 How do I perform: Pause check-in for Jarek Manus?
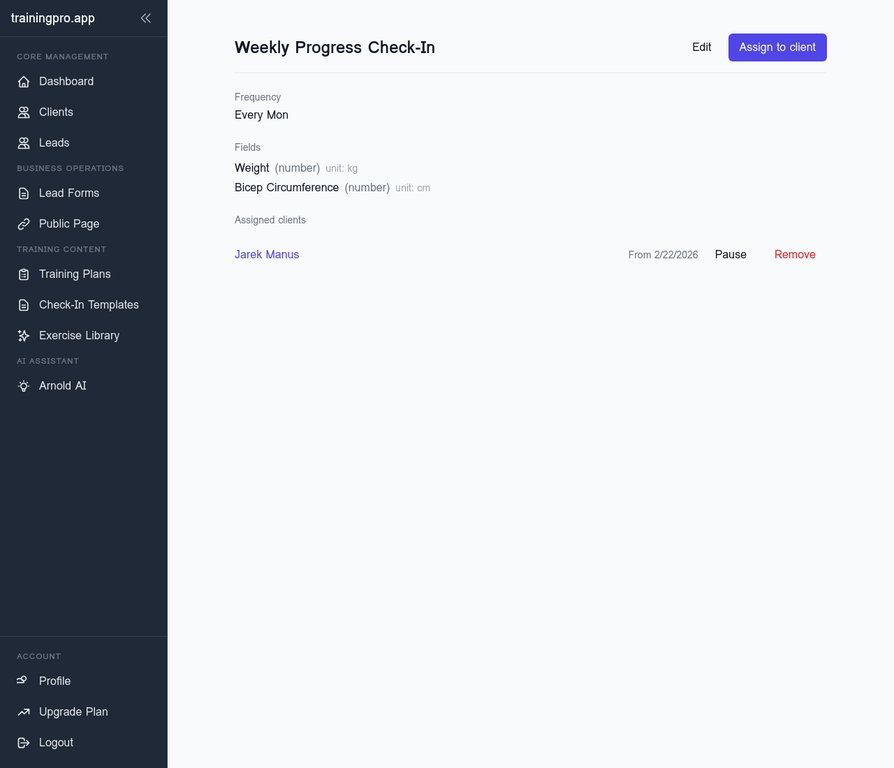pyautogui.click(x=730, y=254)
